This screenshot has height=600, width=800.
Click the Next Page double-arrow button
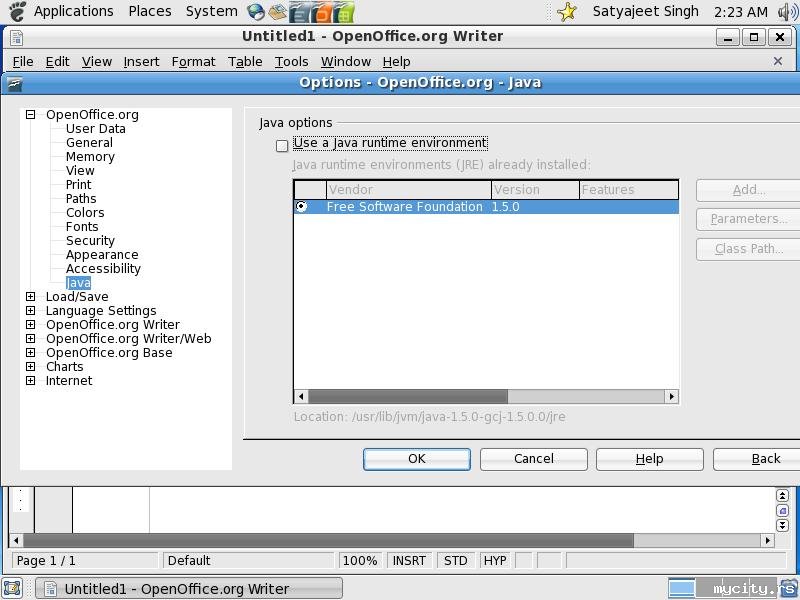point(782,525)
